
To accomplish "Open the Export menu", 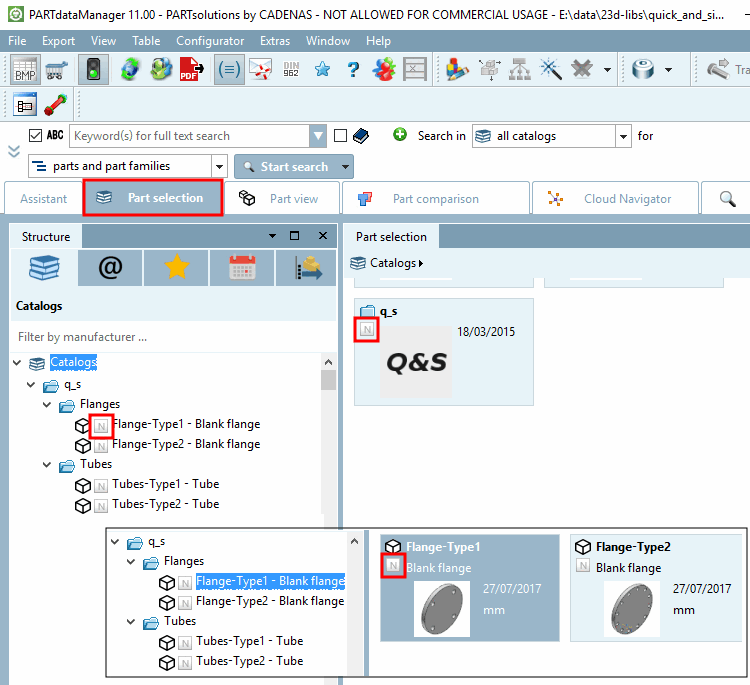I will coord(58,41).
